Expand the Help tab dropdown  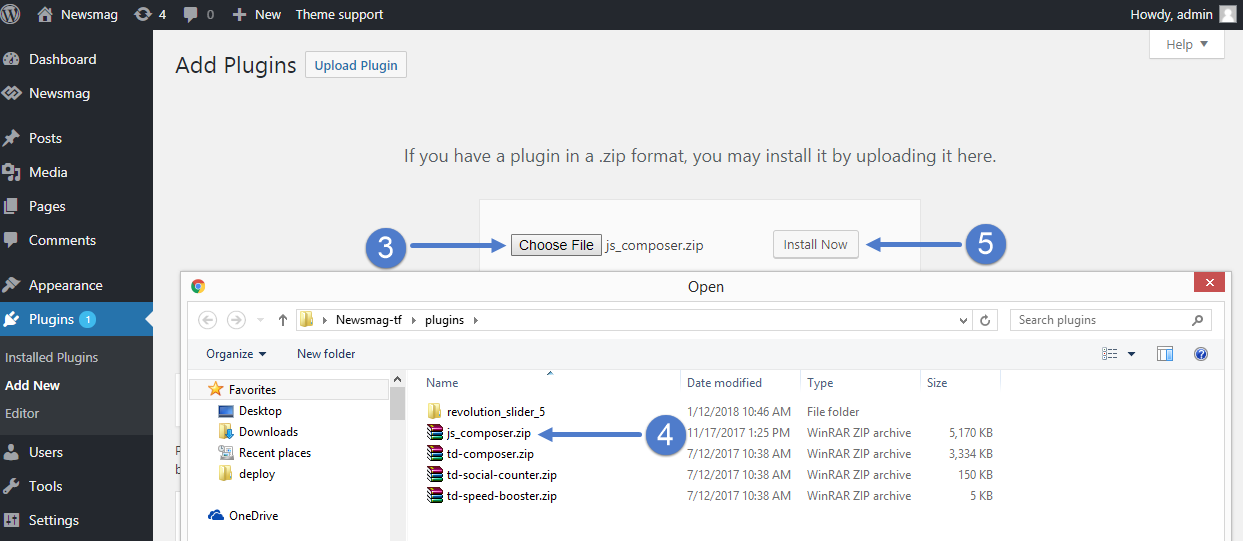(x=1187, y=44)
